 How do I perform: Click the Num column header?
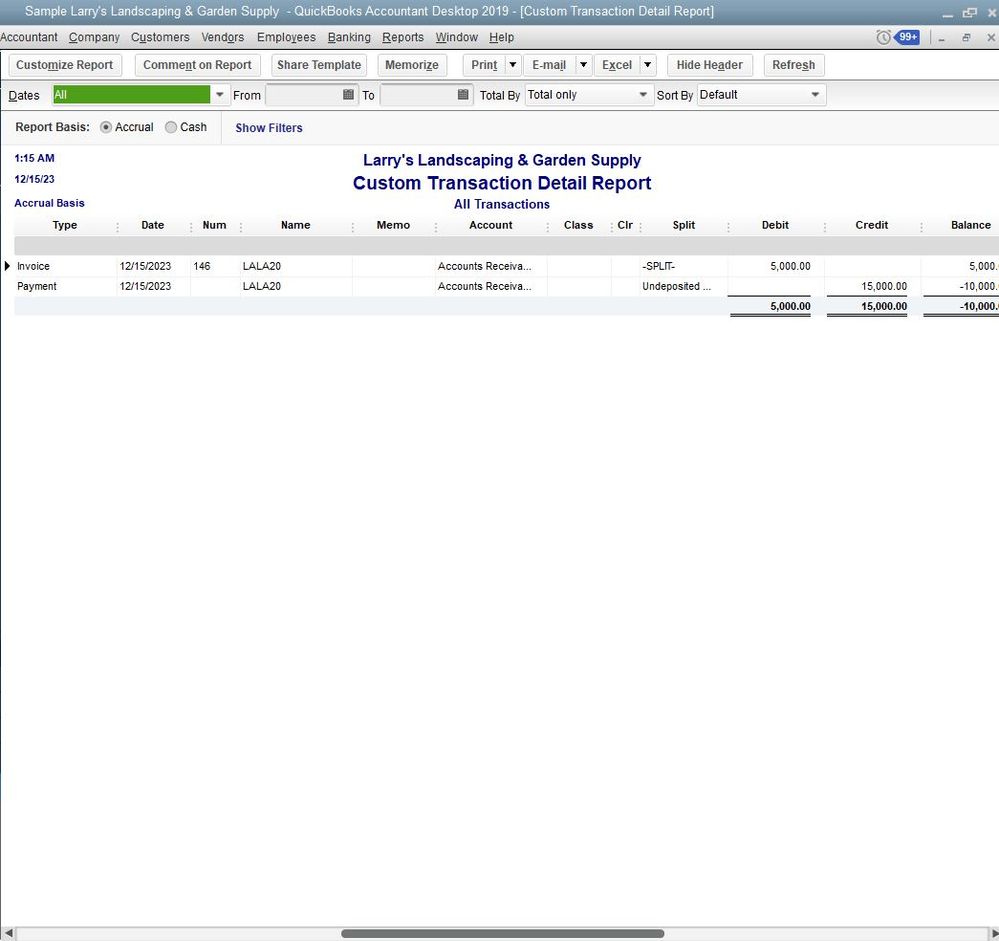tap(214, 225)
